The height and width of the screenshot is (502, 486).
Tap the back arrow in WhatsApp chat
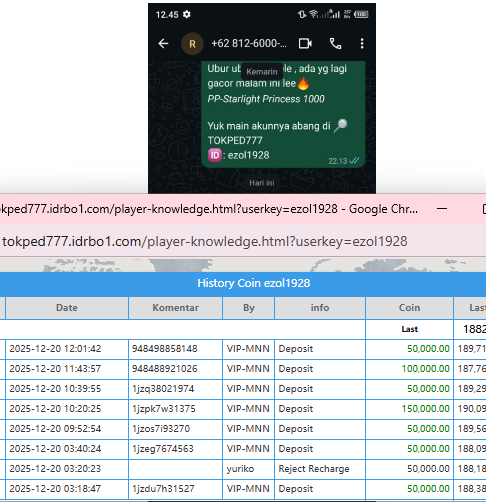163,43
